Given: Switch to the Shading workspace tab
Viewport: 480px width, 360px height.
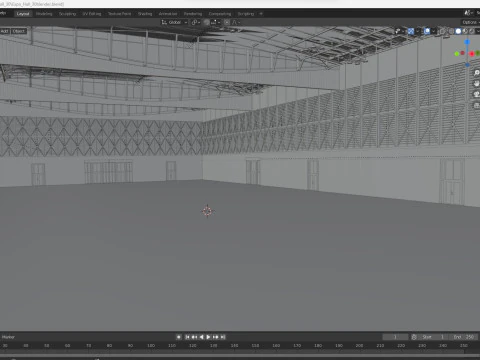Looking at the screenshot, I should click(145, 14).
